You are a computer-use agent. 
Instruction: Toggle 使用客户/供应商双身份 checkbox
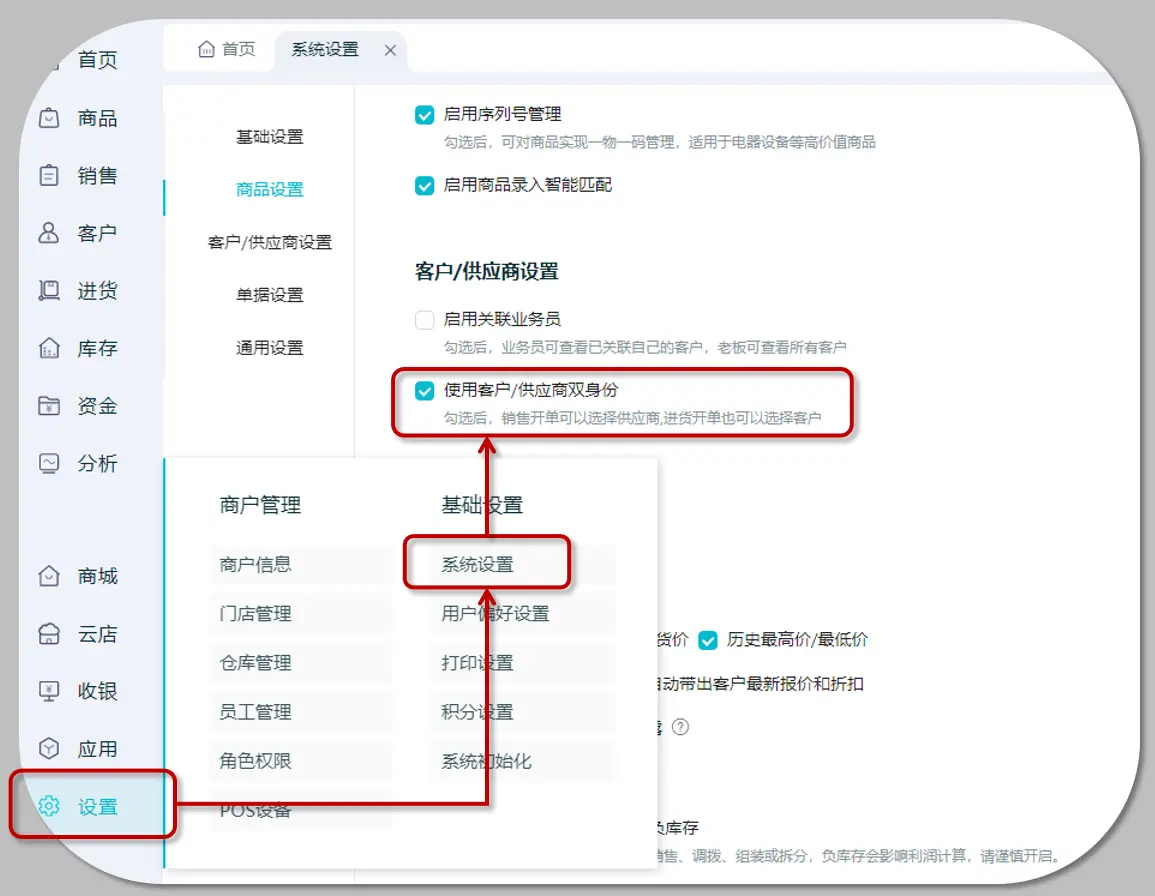coord(424,391)
